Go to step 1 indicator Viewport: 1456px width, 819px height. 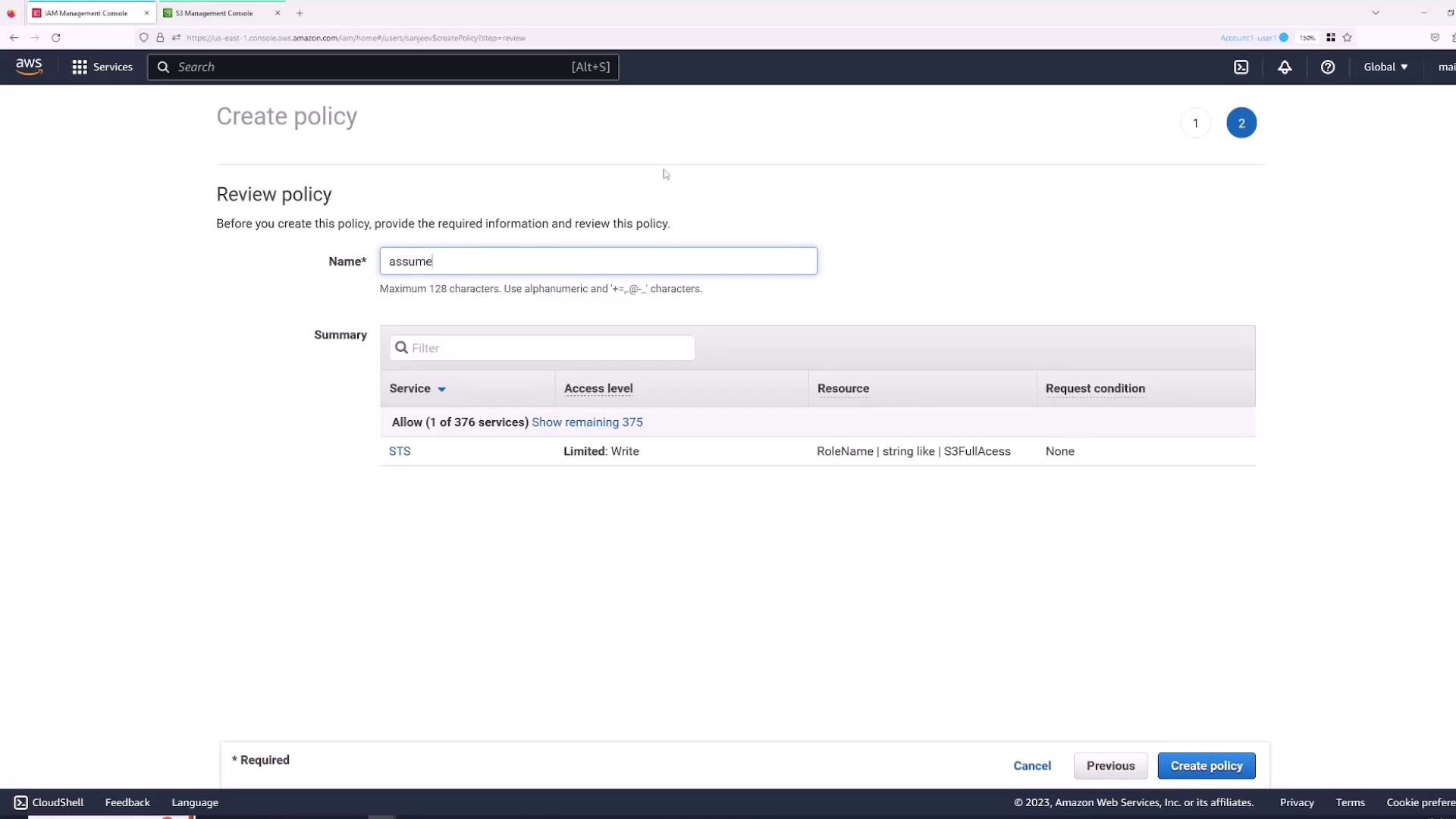[x=1195, y=123]
